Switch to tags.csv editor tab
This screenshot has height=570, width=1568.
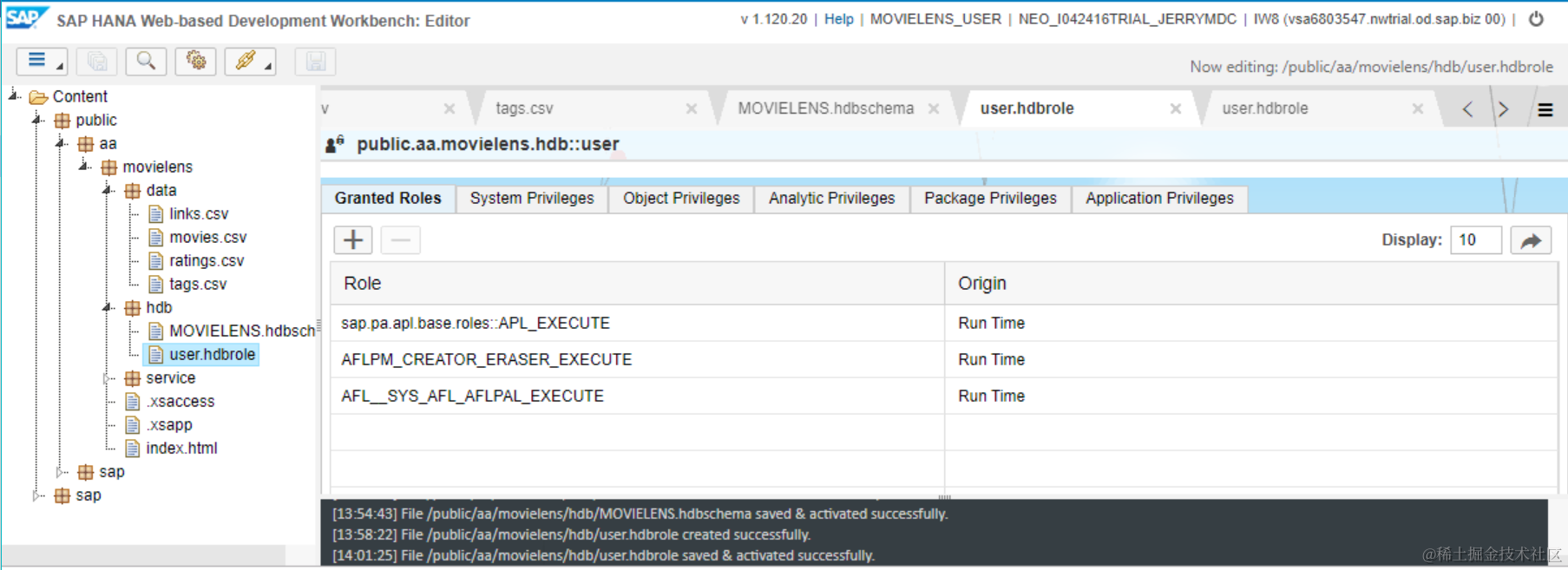[x=524, y=108]
